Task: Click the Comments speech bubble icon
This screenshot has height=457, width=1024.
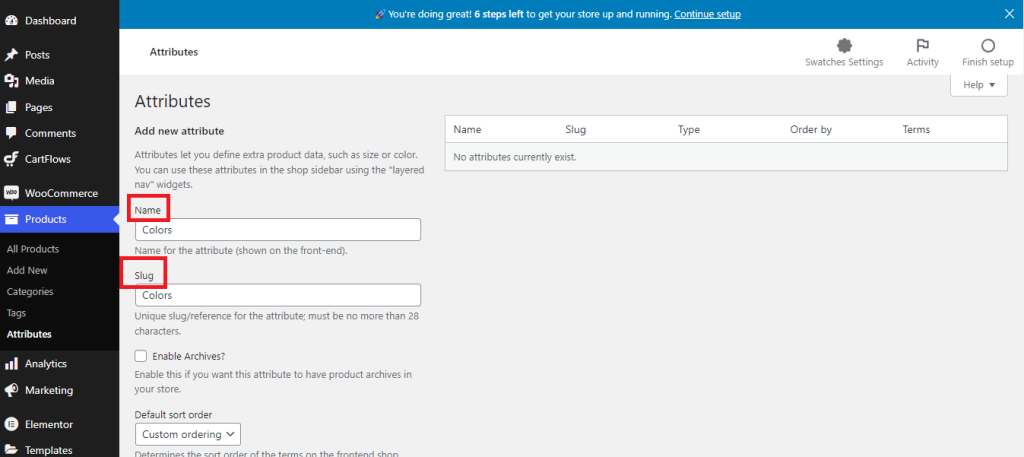Action: pyautogui.click(x=11, y=133)
